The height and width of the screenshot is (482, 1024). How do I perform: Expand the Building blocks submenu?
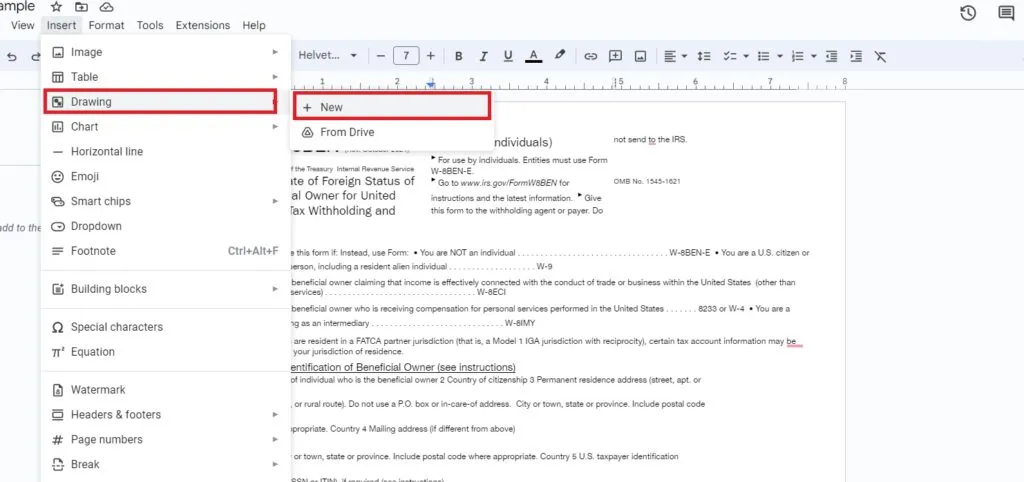pyautogui.click(x=165, y=289)
